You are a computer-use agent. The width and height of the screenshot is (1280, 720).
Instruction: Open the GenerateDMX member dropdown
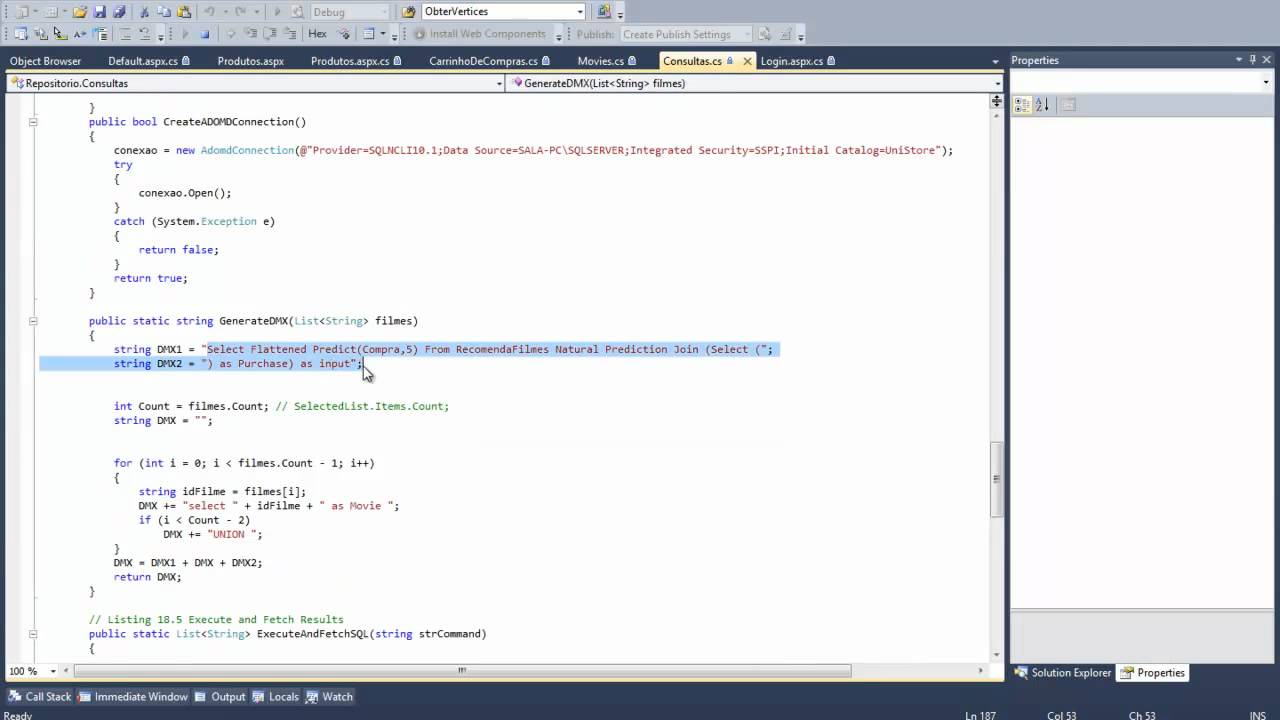point(997,83)
